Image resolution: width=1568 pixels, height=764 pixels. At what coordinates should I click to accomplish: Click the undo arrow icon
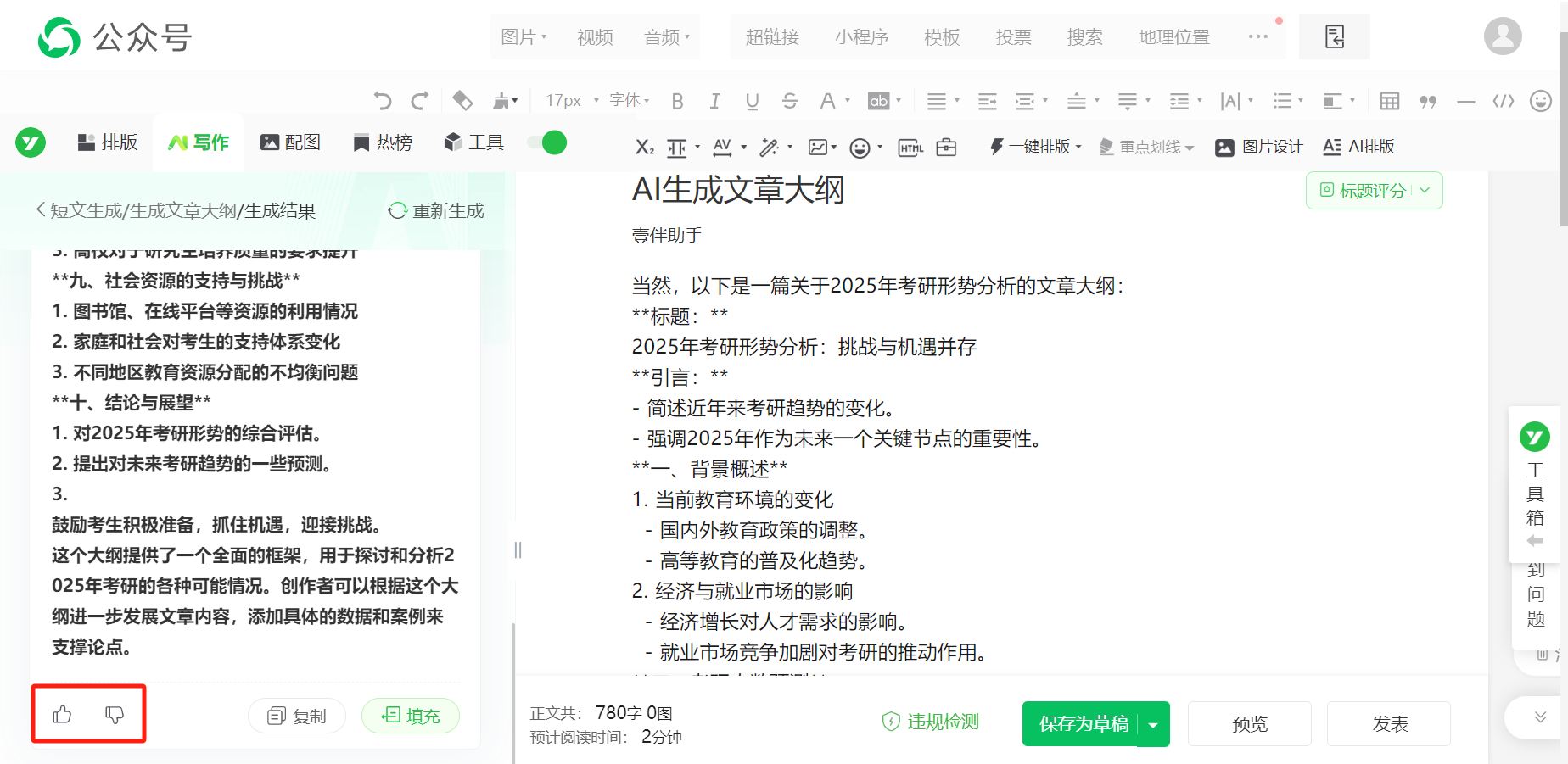point(383,101)
